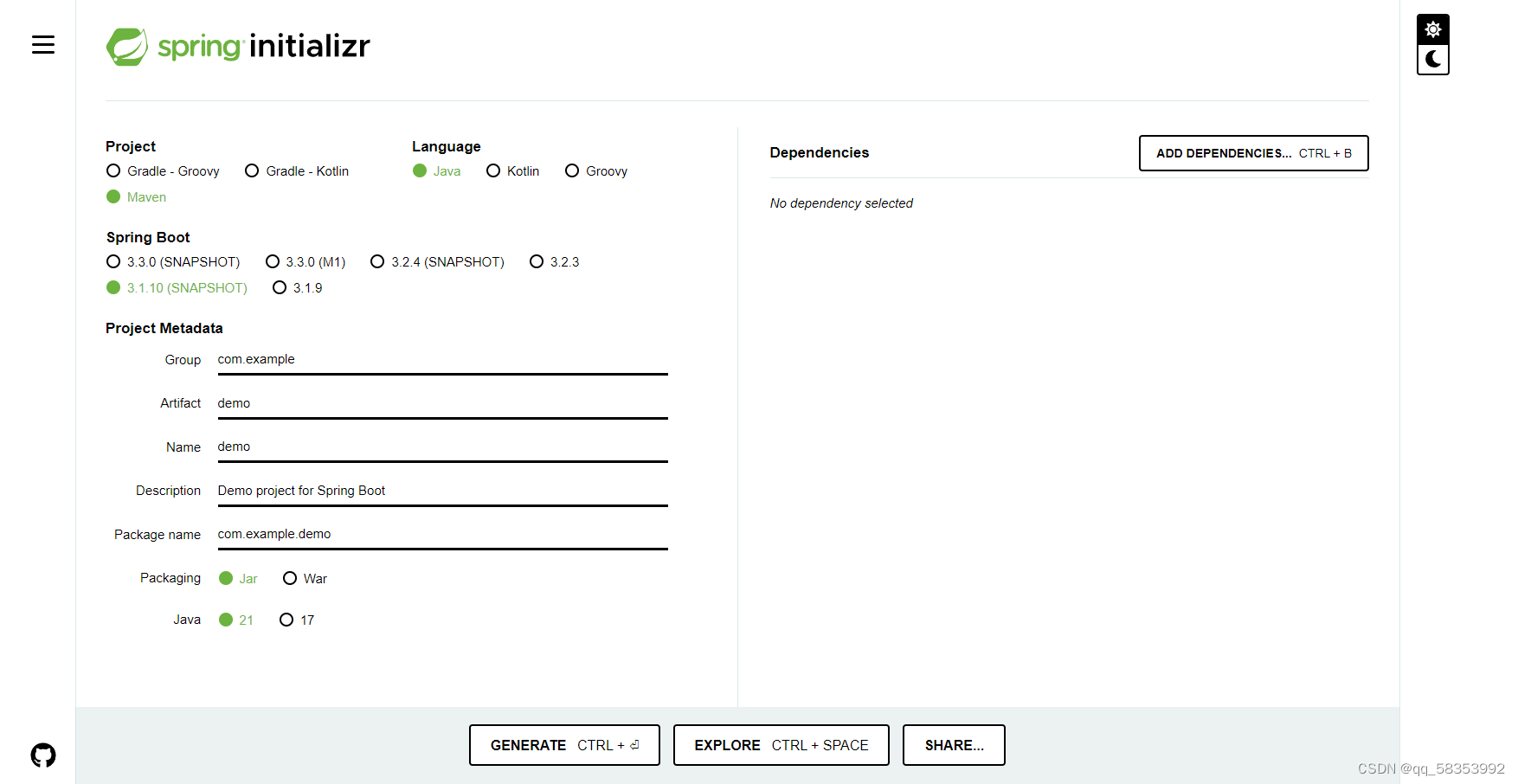Select Spring Boot 3.2.4 (SNAPSHOT)
The height and width of the screenshot is (784, 1518).
click(437, 262)
